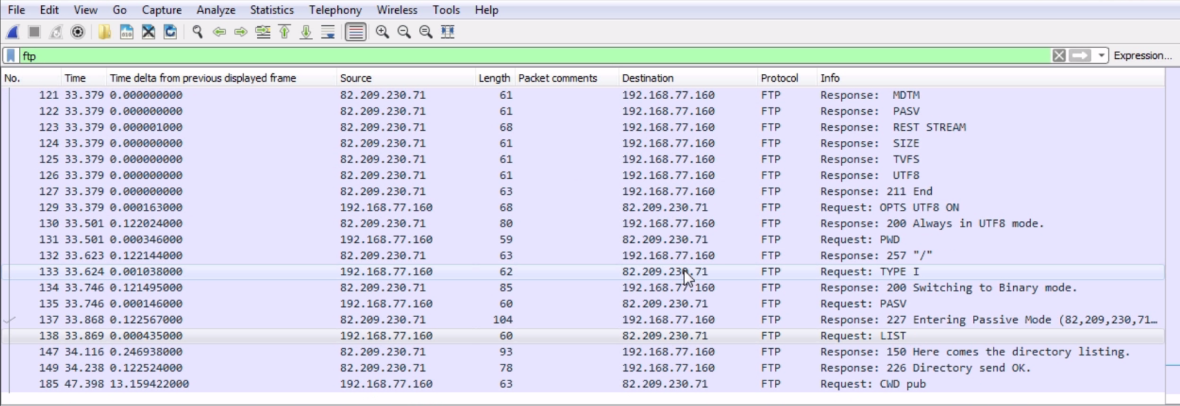This screenshot has height=406, width=1180.
Task: Find a packet with the magnifier icon
Action: tap(197, 32)
